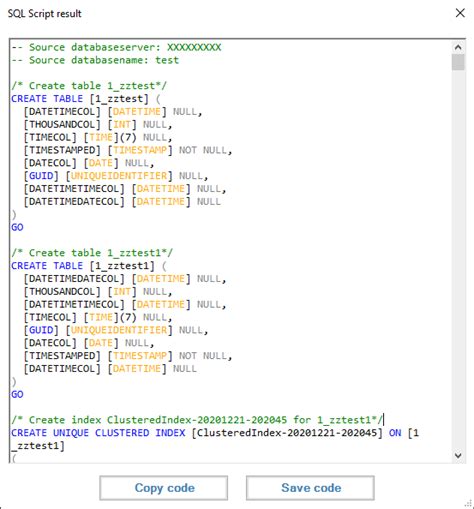Viewport: 474px width, 509px height.
Task: Click [TIMECOL] in the first table definition
Action: tap(50, 137)
